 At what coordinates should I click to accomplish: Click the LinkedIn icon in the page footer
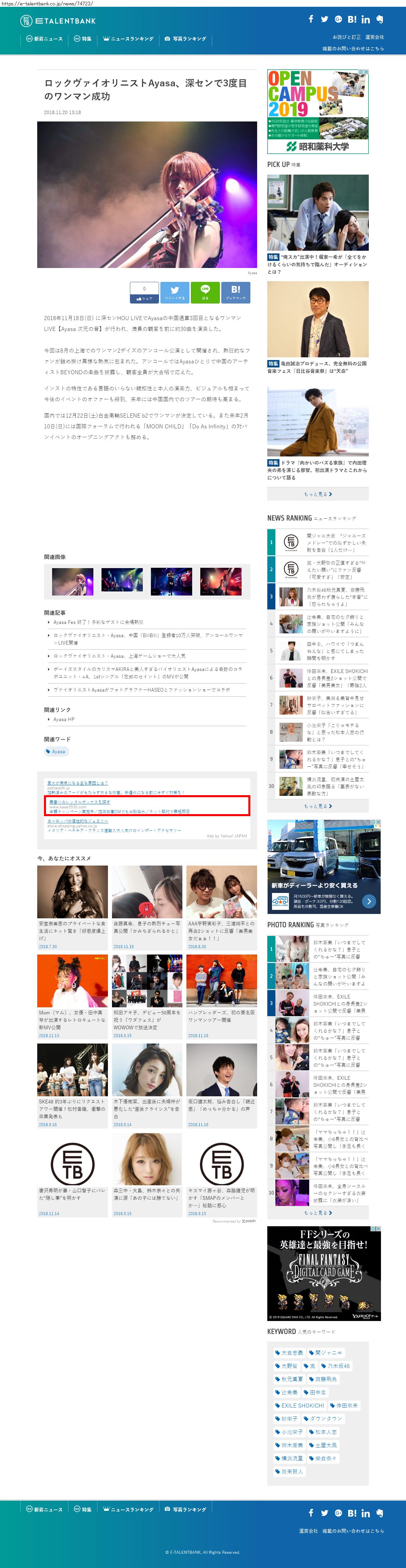[x=366, y=1513]
